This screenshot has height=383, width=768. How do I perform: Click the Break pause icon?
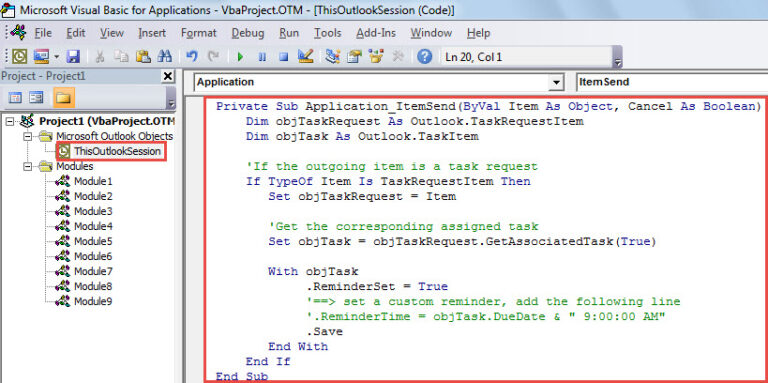coord(262,57)
